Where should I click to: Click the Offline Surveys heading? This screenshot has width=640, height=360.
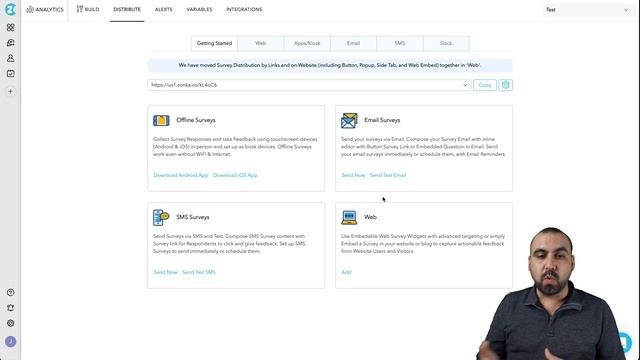196,120
